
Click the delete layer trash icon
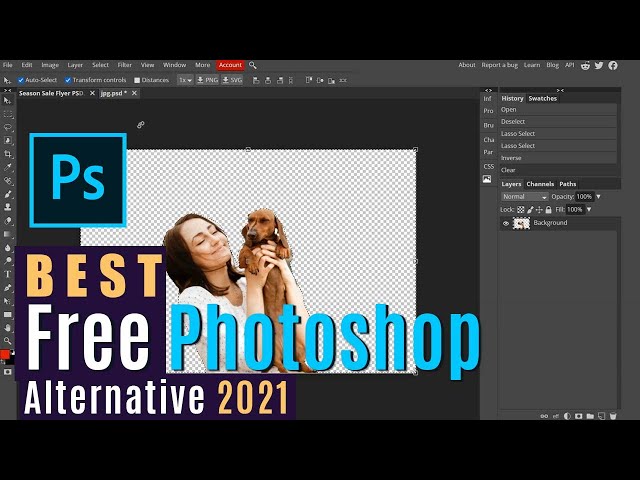tap(613, 416)
